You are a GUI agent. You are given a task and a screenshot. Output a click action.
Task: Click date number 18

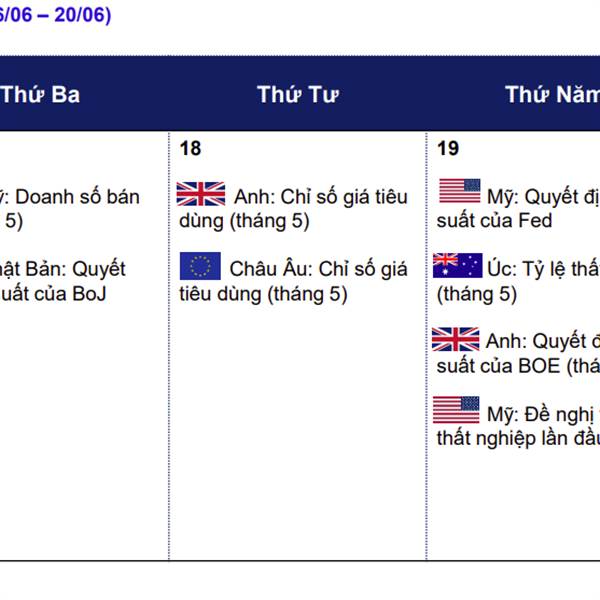coord(190,149)
